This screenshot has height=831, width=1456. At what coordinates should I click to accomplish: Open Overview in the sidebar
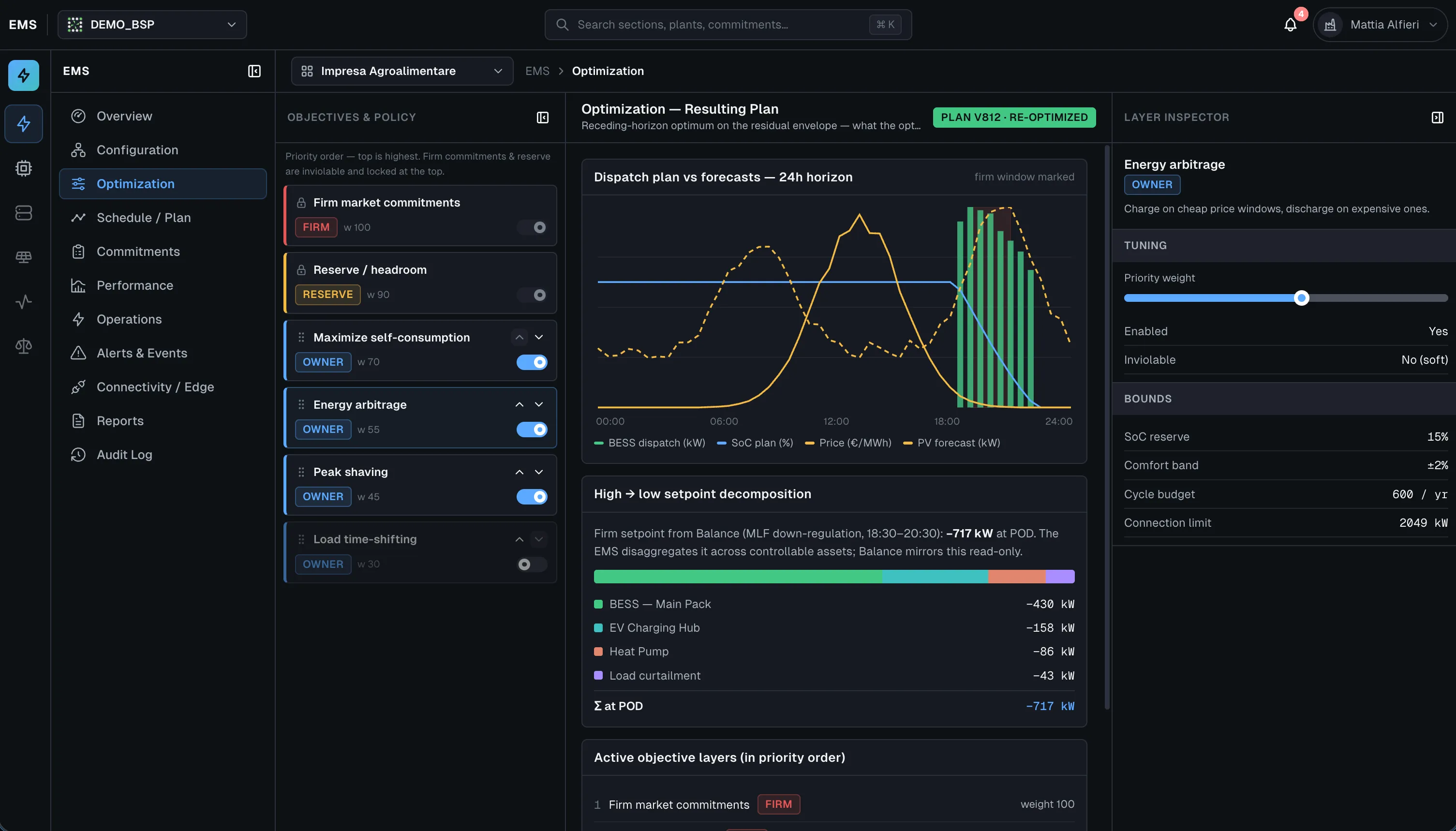(x=163, y=117)
